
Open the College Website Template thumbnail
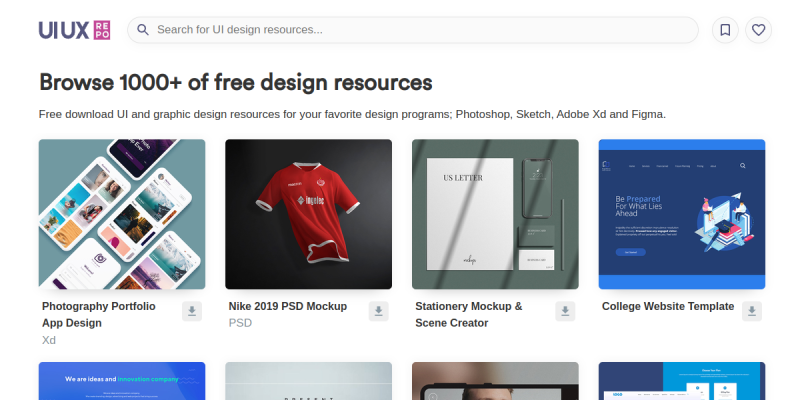coord(682,214)
